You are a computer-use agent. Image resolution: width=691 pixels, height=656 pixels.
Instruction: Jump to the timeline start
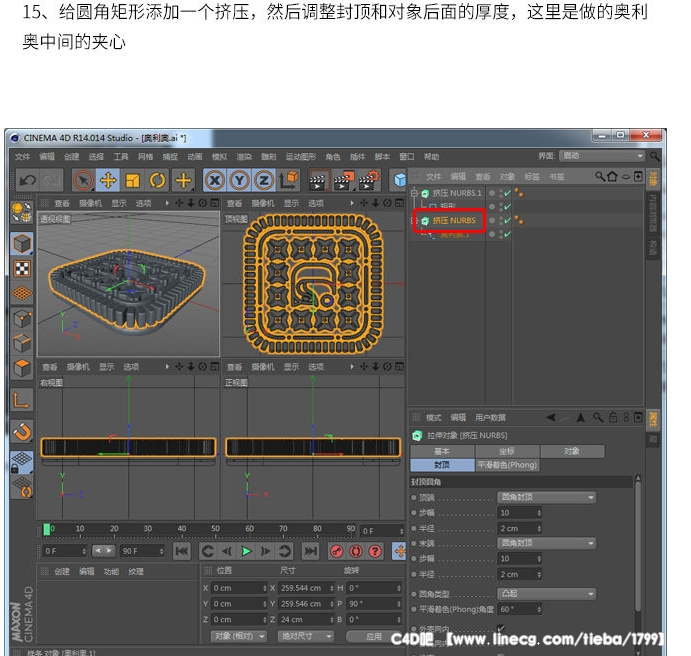pos(182,551)
